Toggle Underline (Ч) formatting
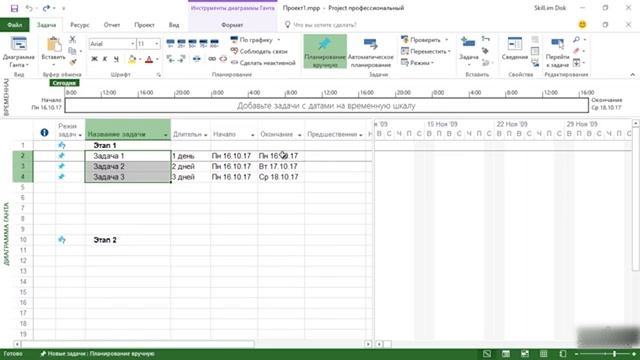Viewport: 640px width, 360px height. coord(116,59)
